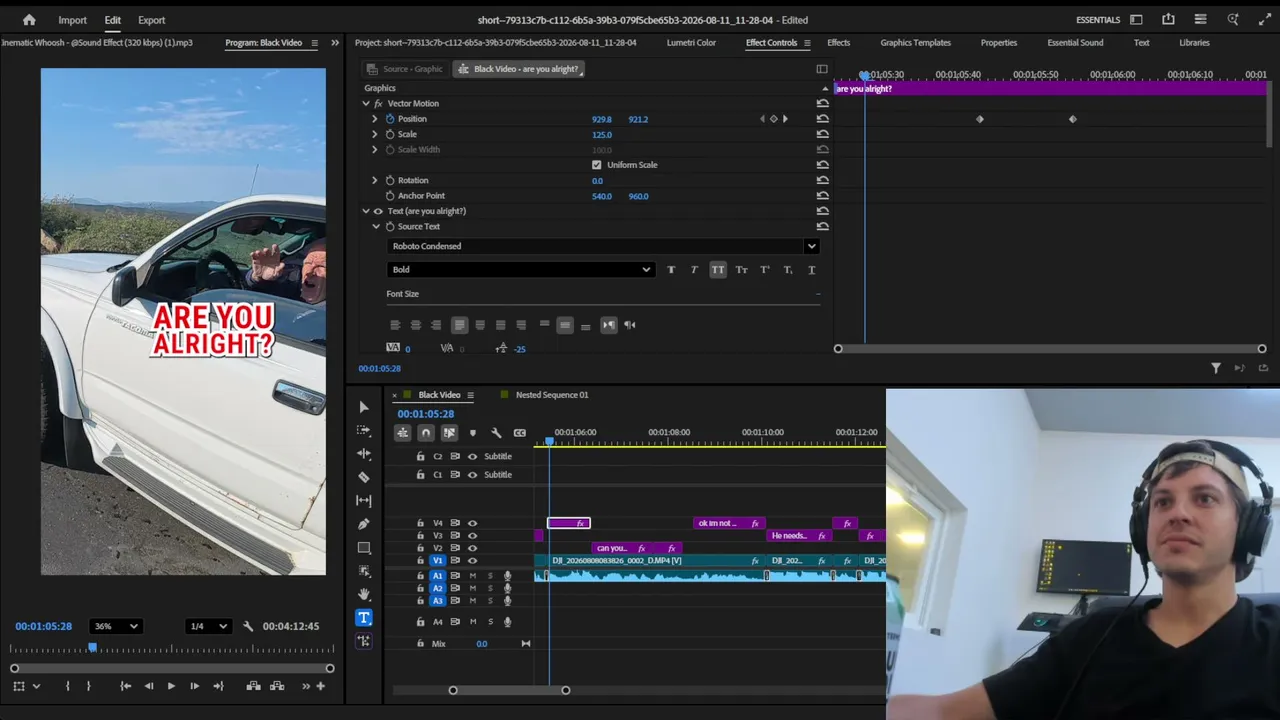Open timeline display settings wrench
The width and height of the screenshot is (1280, 720).
pos(496,433)
